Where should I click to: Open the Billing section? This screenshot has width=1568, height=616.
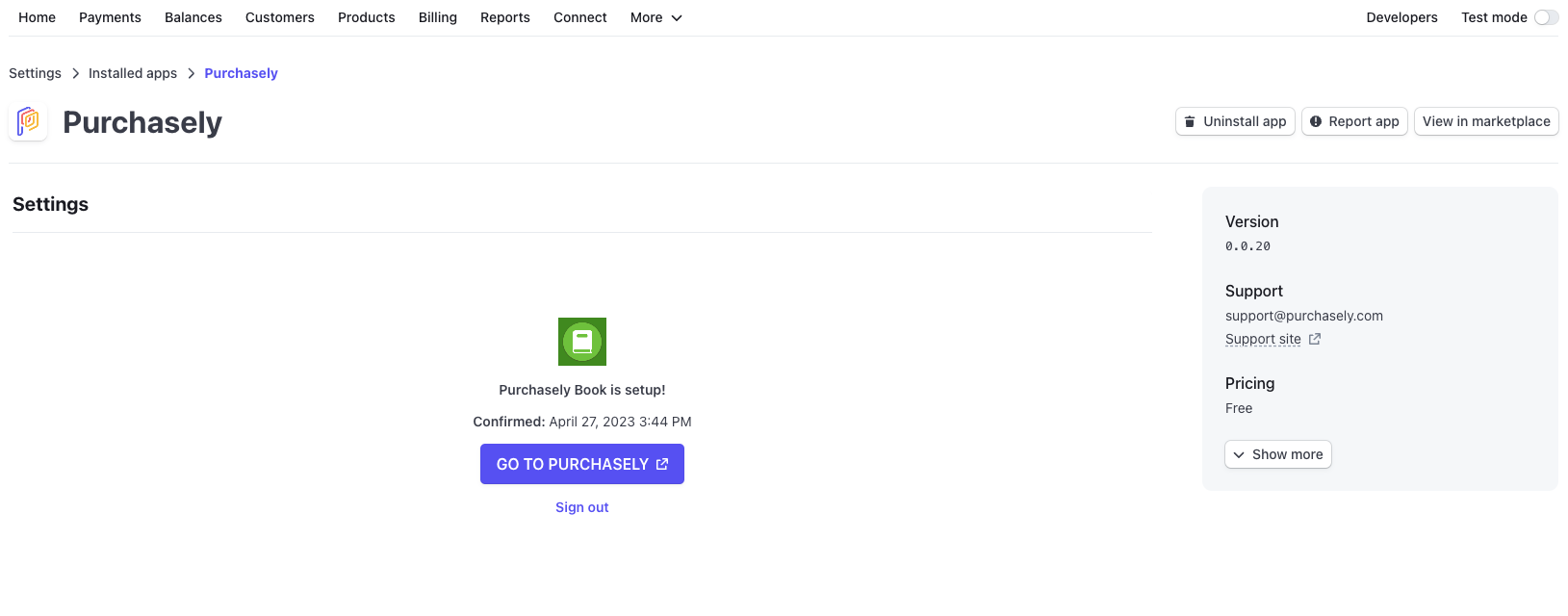coord(438,17)
